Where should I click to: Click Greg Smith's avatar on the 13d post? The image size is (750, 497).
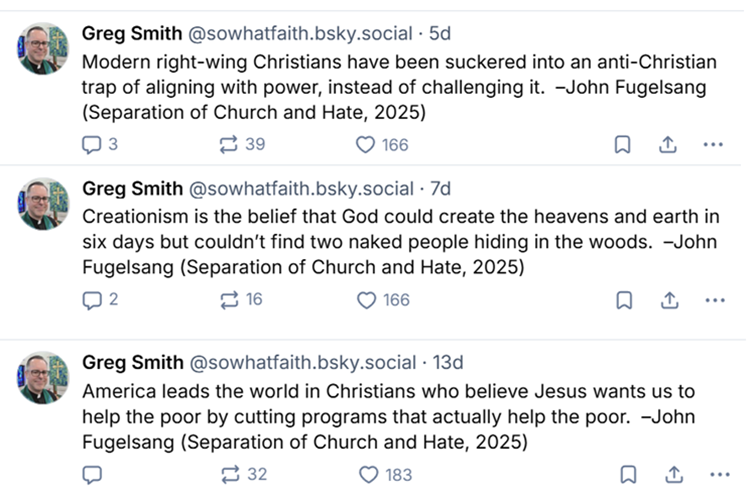coord(44,377)
